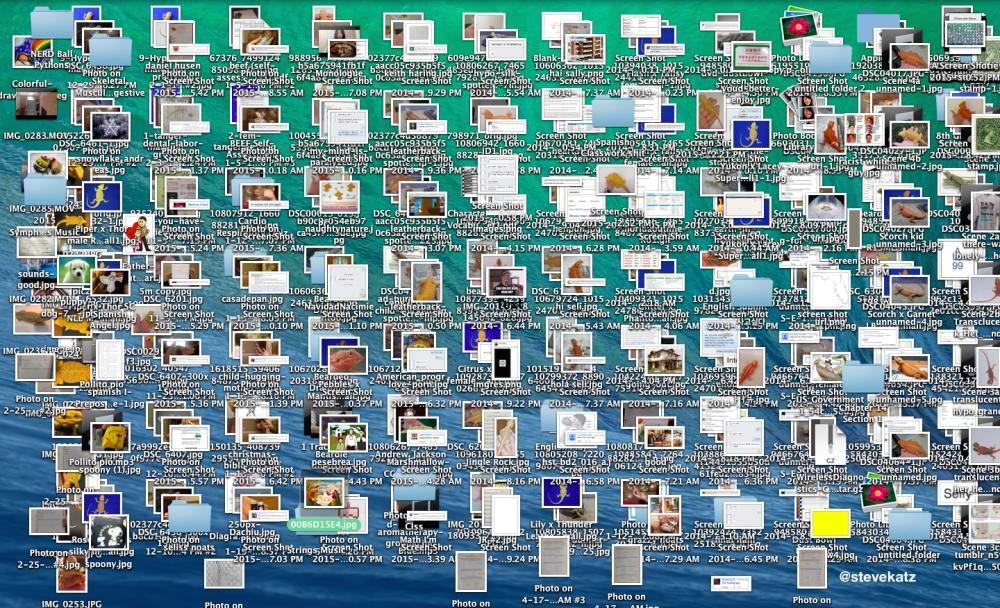Select the unnamed-2.jpg pale dragon thumbnail

pyautogui.click(x=909, y=133)
